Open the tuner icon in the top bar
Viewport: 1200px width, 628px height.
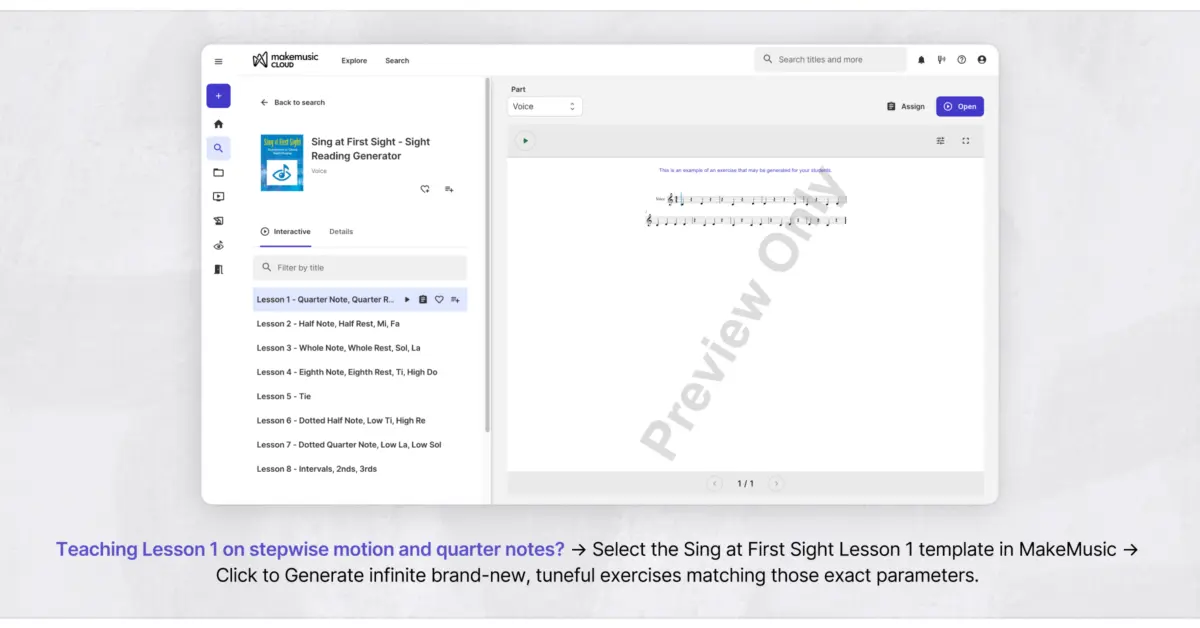point(941,60)
